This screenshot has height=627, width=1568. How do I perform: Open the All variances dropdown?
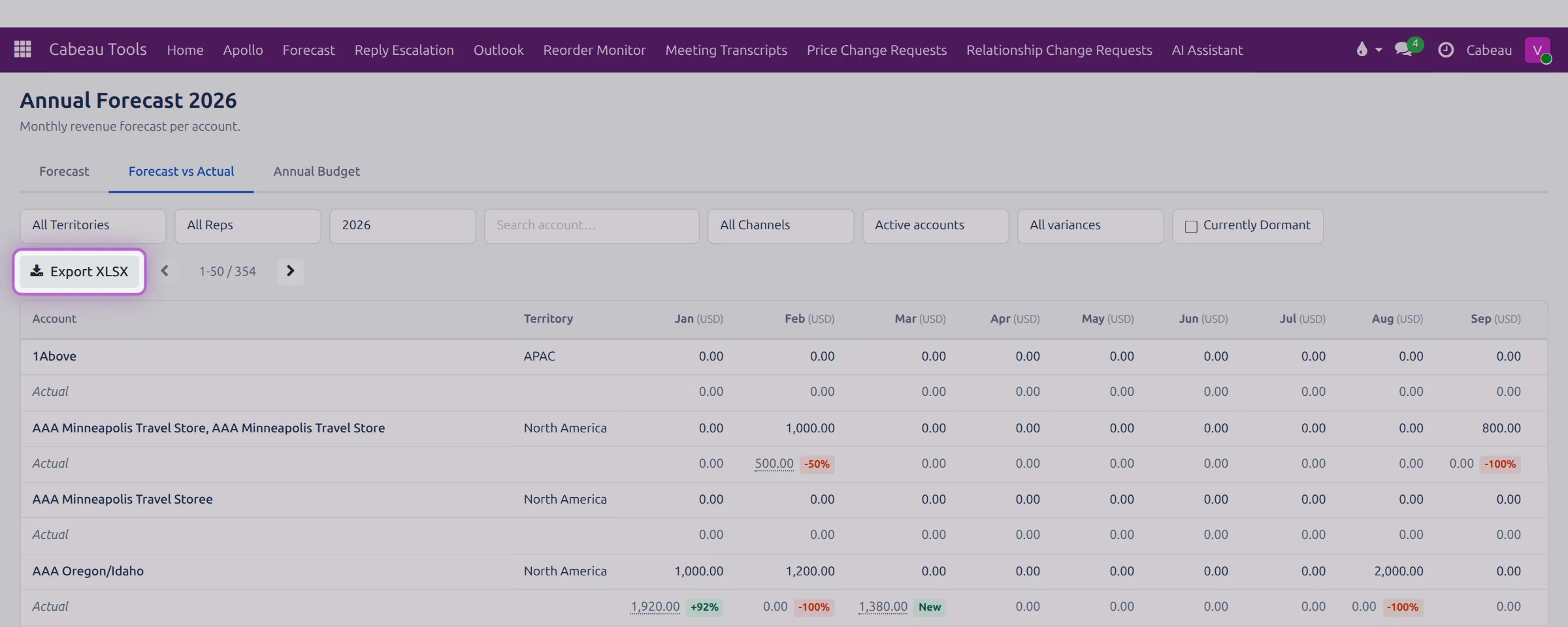[1090, 226]
